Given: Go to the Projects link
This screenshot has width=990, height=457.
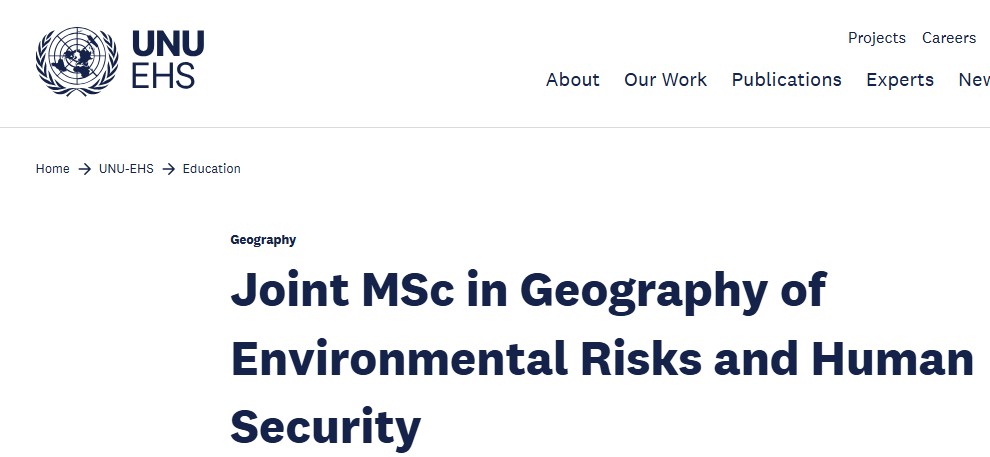Looking at the screenshot, I should pyautogui.click(x=877, y=38).
